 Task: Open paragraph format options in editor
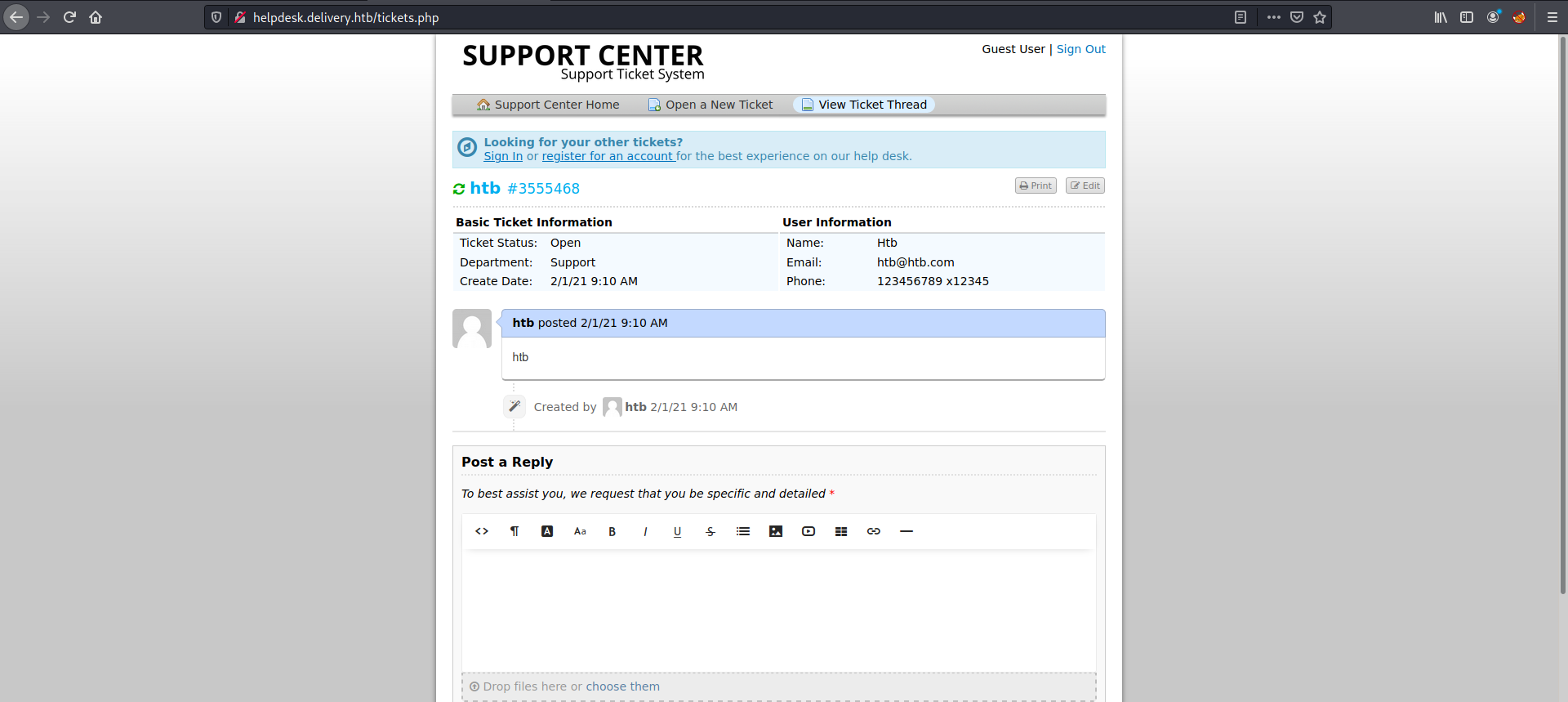click(x=514, y=531)
